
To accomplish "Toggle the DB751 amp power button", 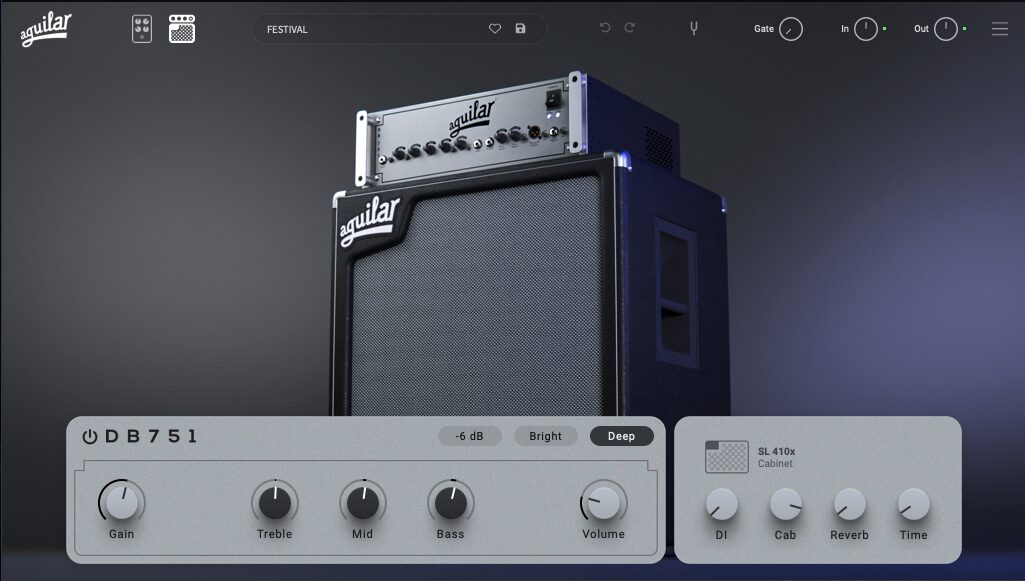I will click(x=90, y=436).
